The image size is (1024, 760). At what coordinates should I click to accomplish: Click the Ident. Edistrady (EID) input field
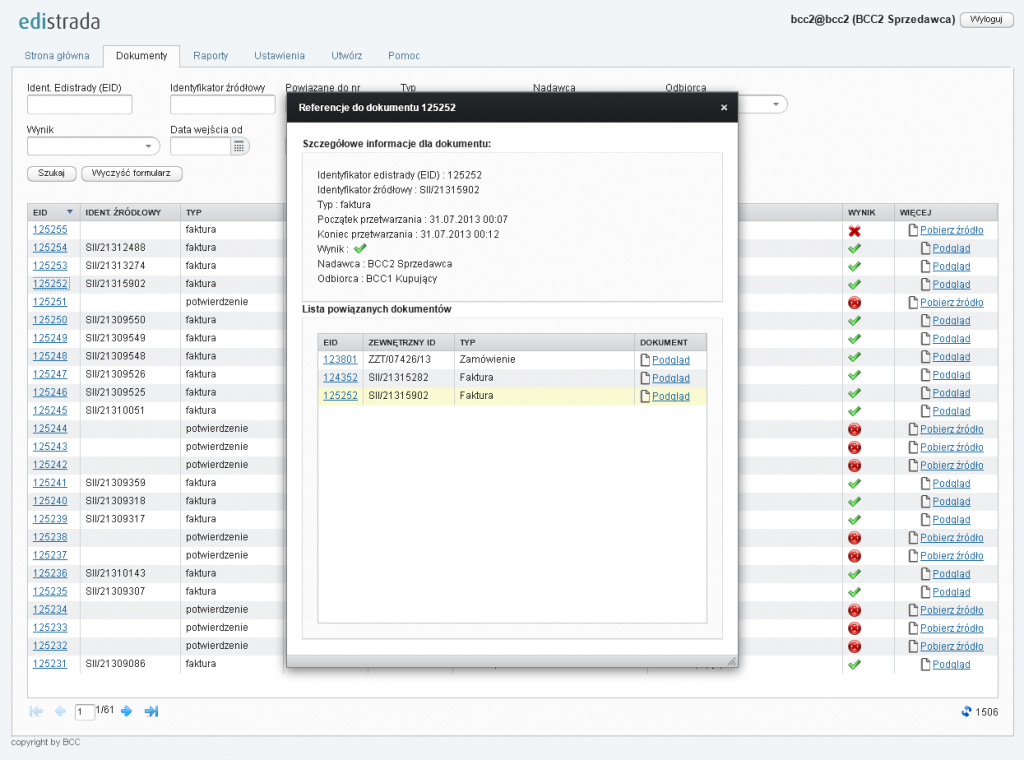79,105
